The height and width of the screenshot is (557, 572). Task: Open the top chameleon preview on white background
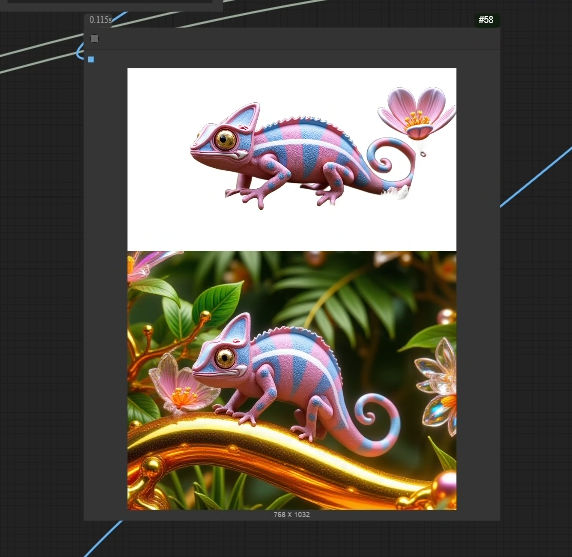pos(291,159)
